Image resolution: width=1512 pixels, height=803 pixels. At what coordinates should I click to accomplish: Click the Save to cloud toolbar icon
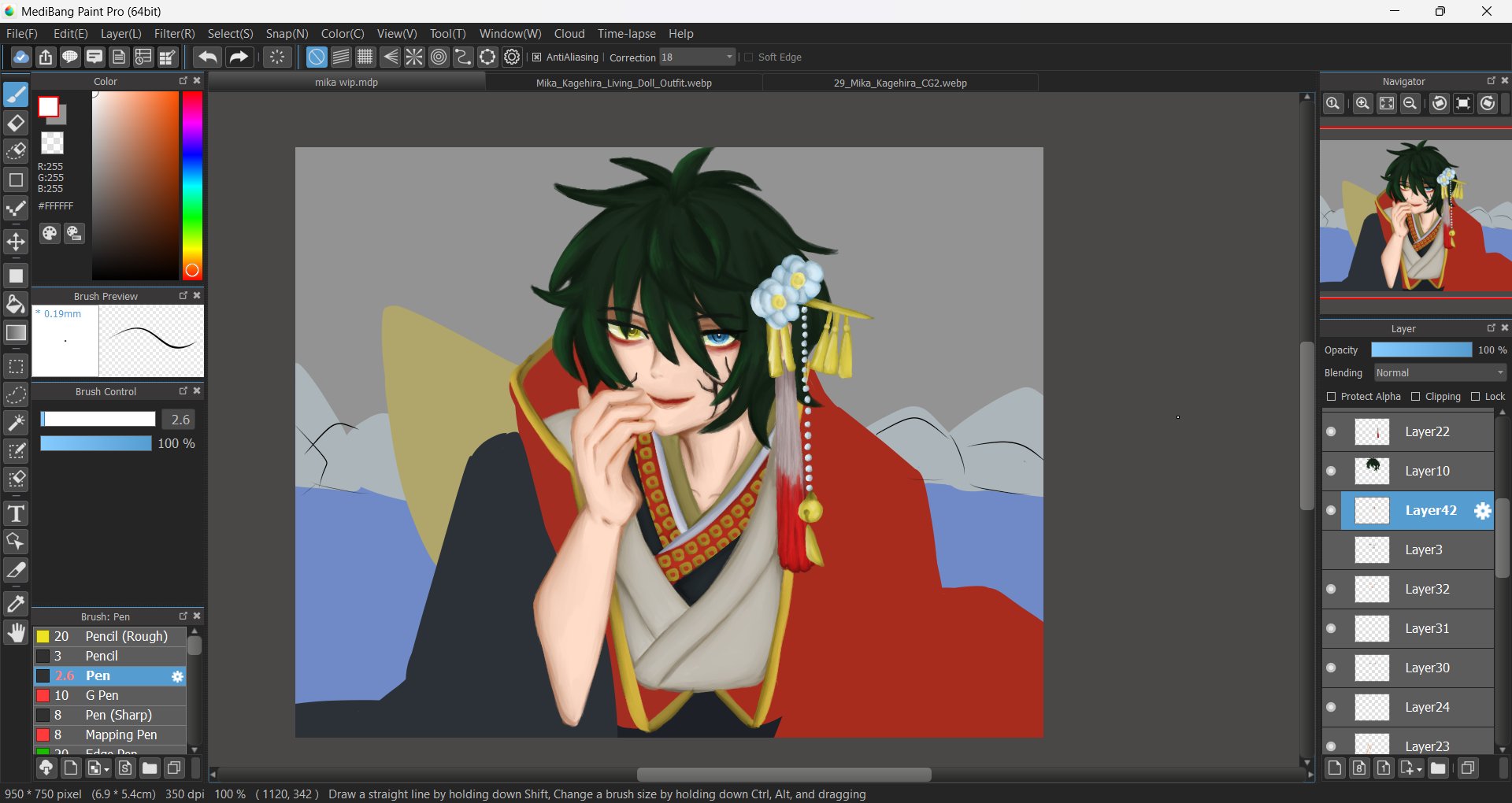[x=21, y=57]
